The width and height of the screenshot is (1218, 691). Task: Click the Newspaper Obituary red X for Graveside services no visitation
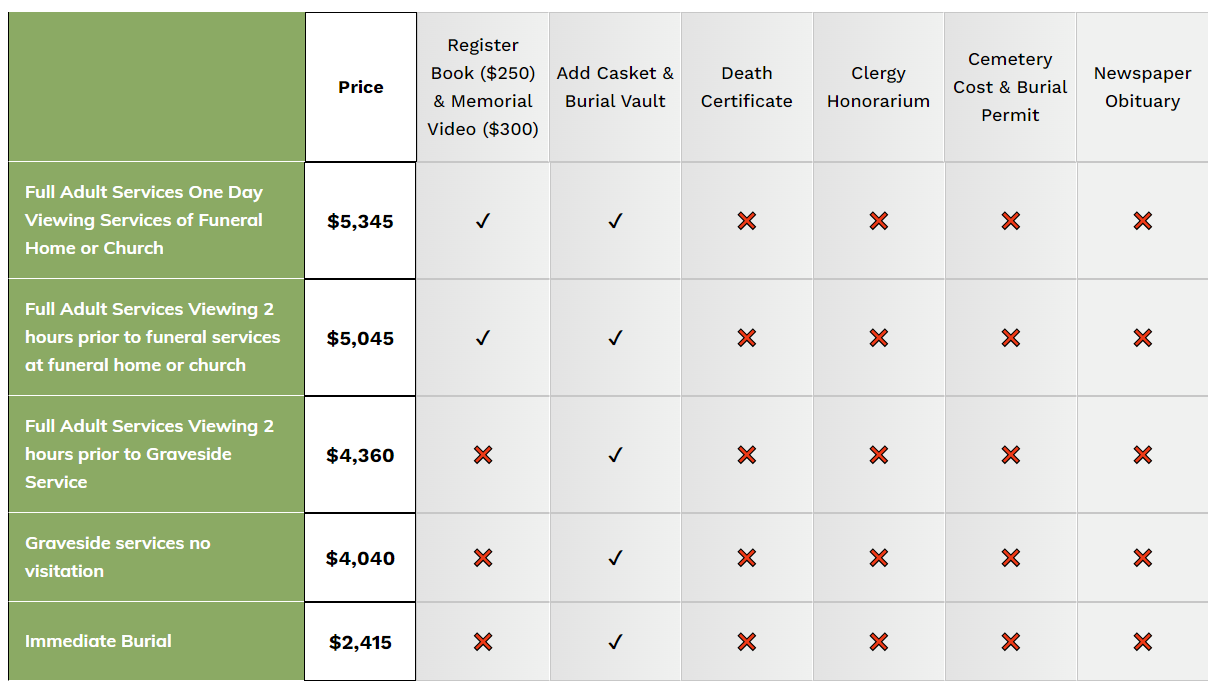1143,558
